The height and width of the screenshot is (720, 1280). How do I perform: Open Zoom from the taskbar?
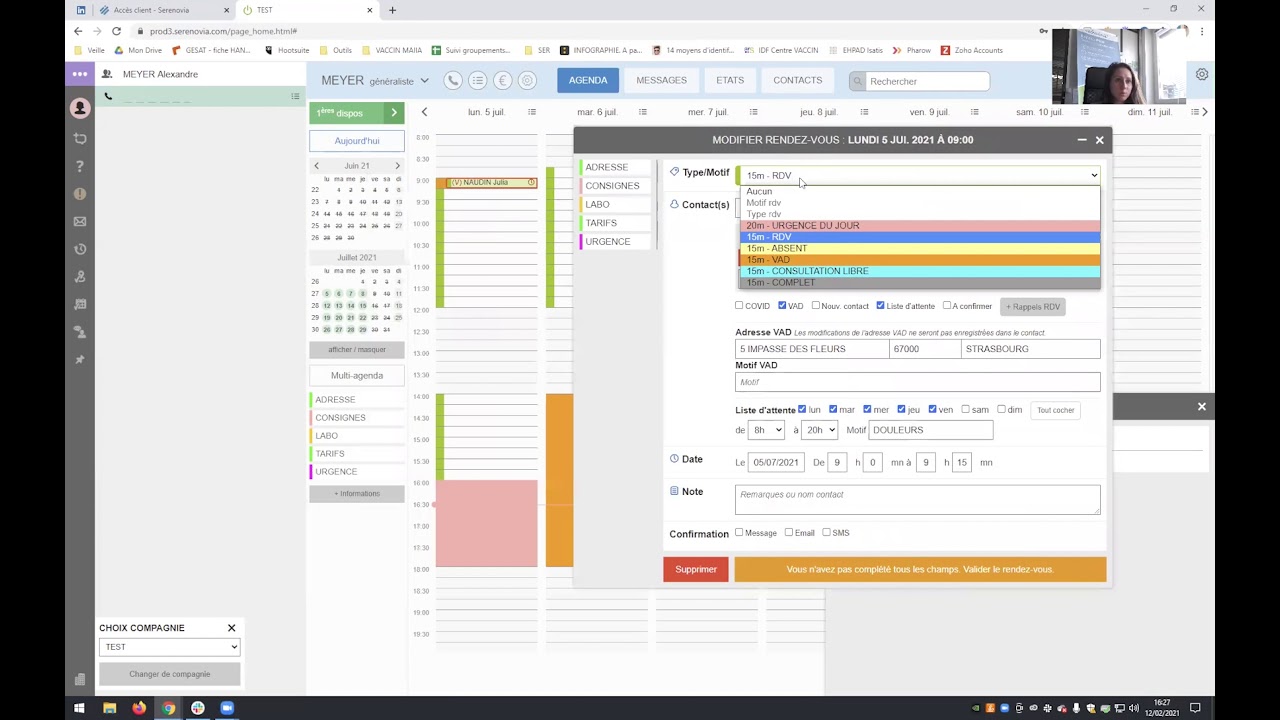(x=227, y=708)
